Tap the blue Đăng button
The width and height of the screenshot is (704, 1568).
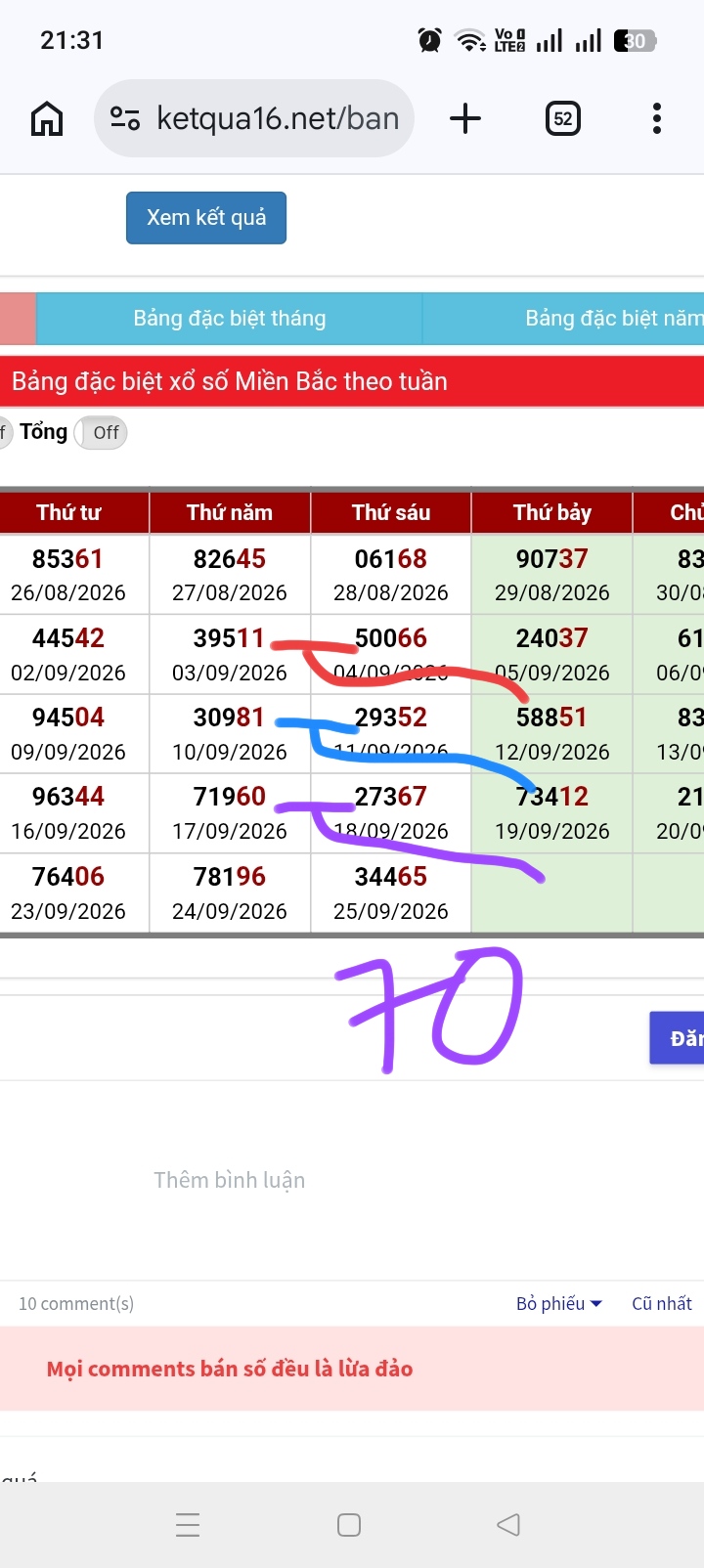(x=677, y=1038)
